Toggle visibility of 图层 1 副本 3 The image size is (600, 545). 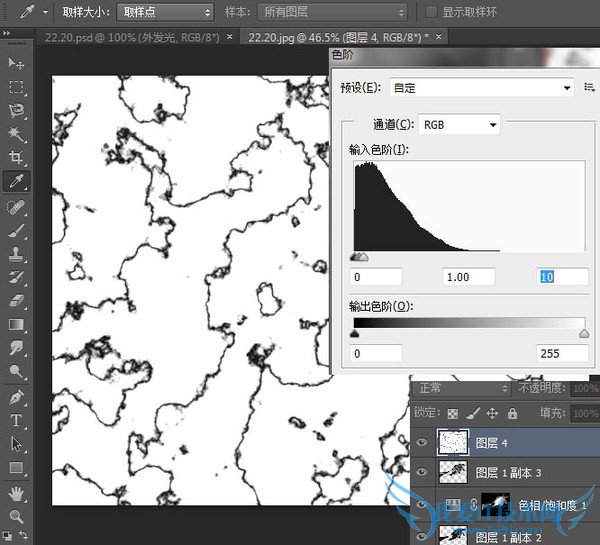coord(420,472)
